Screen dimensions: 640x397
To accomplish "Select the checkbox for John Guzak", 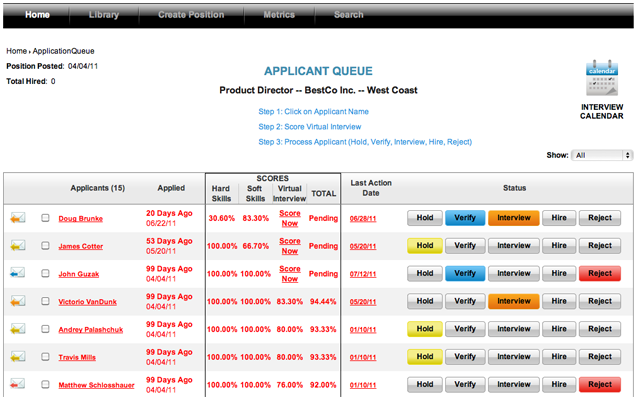I will pos(45,273).
